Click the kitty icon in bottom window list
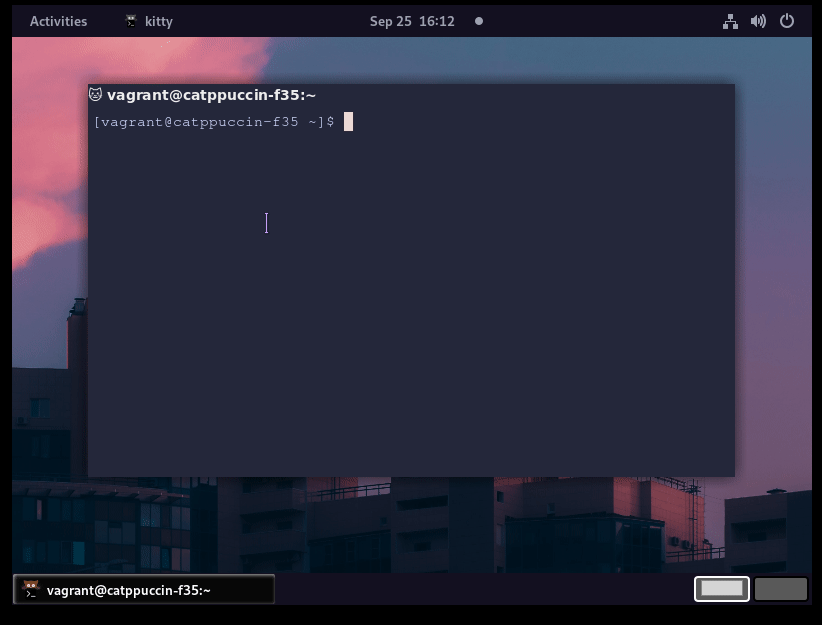Image resolution: width=822 pixels, height=625 pixels. [x=31, y=589]
